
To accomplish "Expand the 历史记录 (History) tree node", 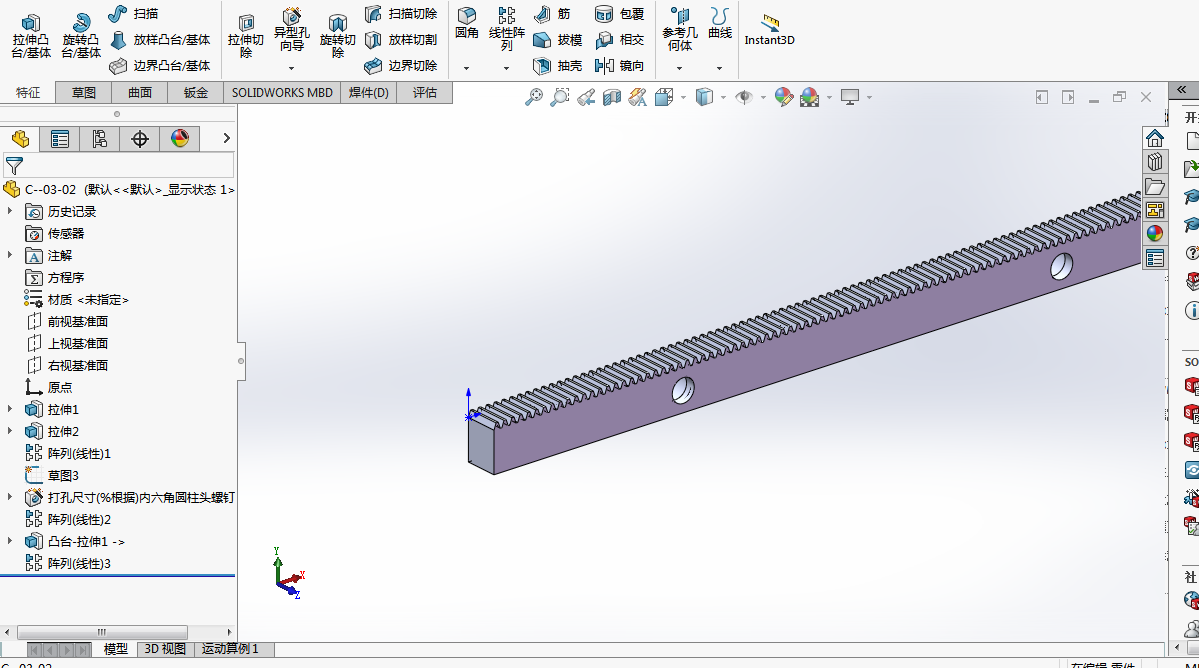I will [x=10, y=211].
